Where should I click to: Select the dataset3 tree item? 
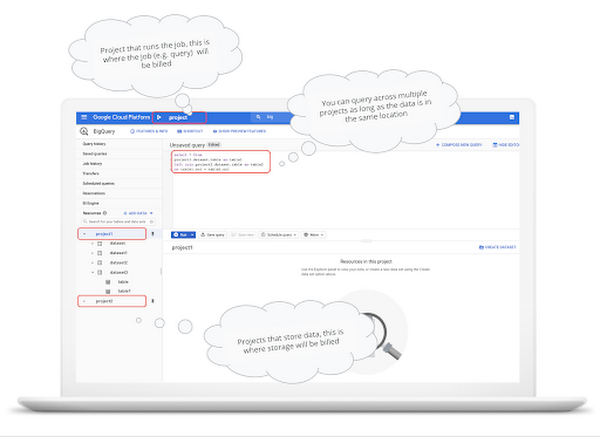pos(118,272)
